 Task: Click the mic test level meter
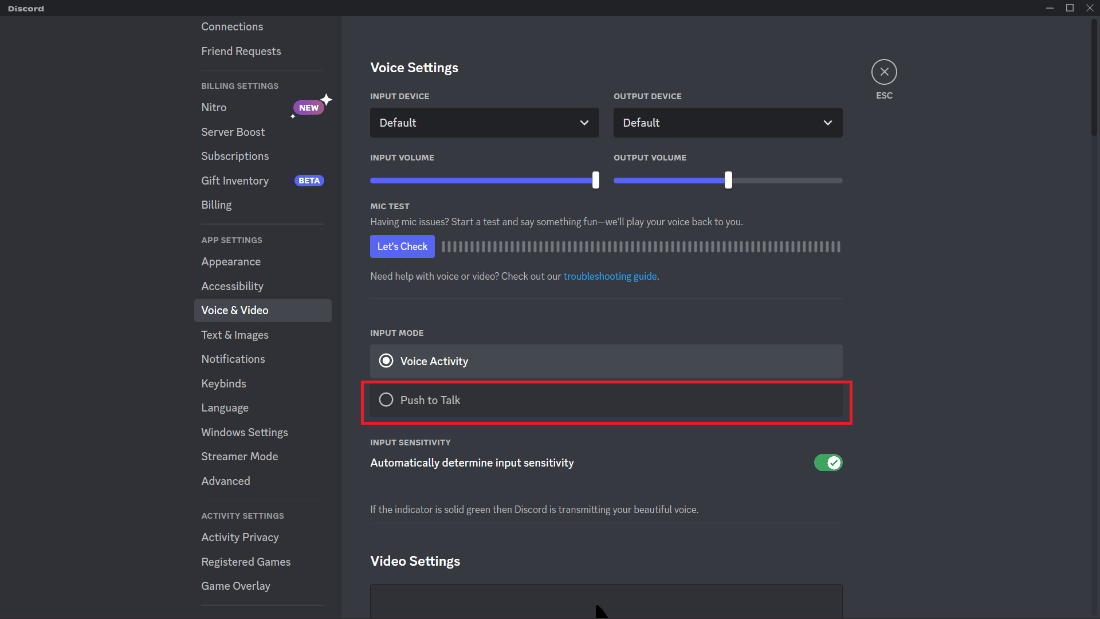(x=641, y=246)
